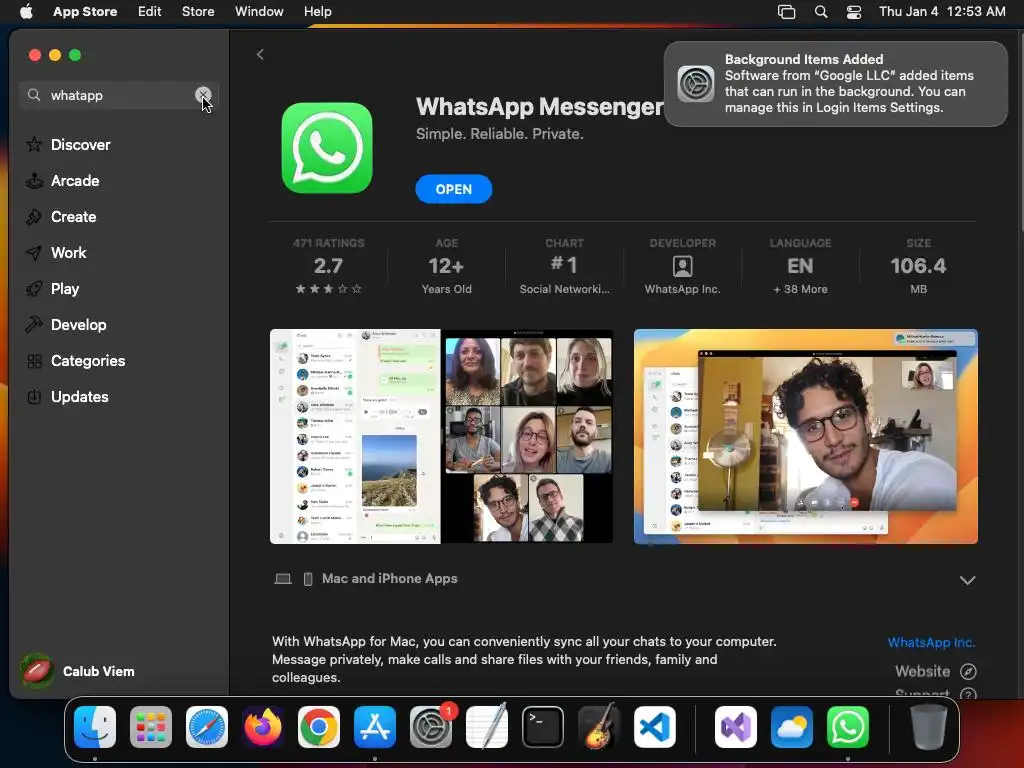
Task: Click the Calub Viem profile avatar
Action: (x=37, y=671)
